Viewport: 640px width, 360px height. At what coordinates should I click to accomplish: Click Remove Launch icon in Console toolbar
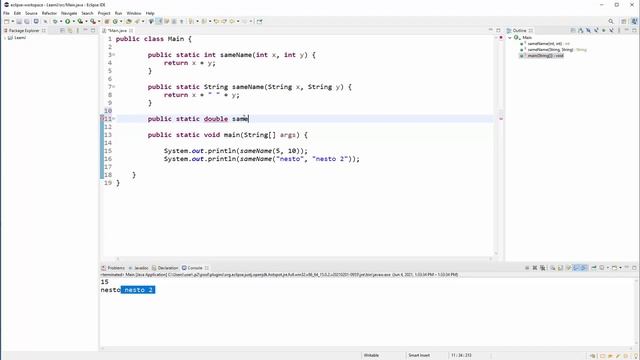[x=535, y=268]
